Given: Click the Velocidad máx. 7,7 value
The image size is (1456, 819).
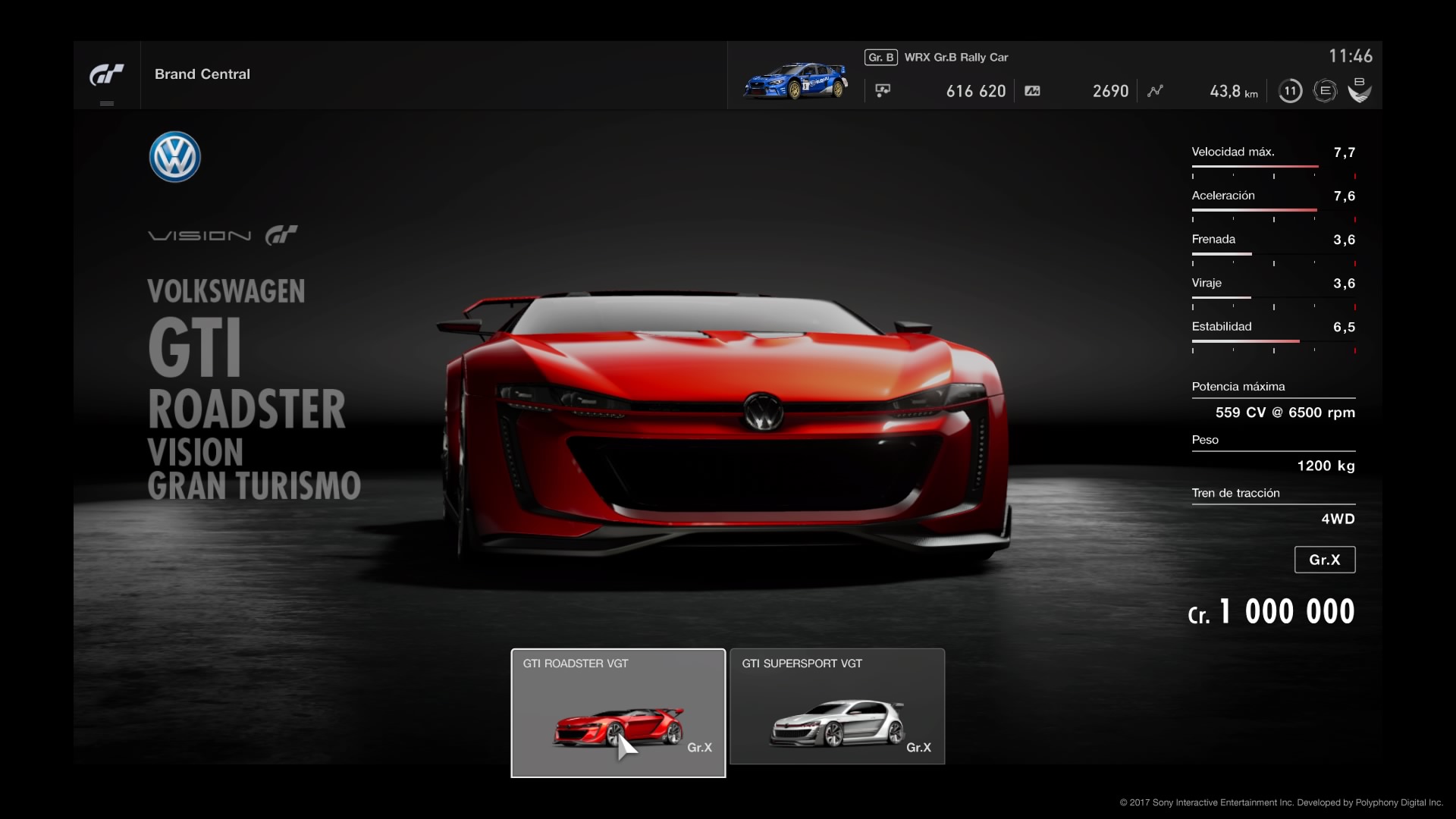Looking at the screenshot, I should tap(1345, 152).
